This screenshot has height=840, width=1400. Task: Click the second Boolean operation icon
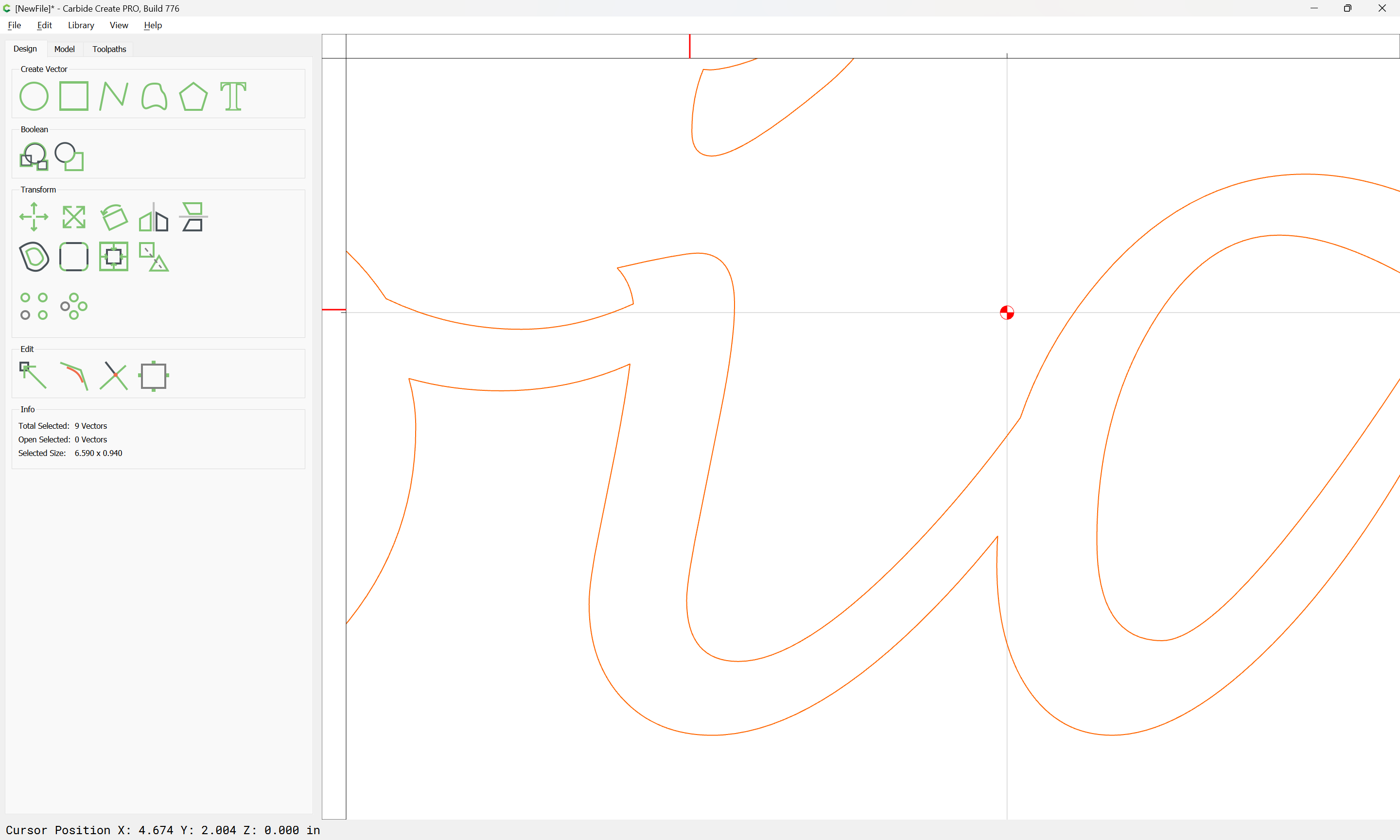[x=70, y=157]
